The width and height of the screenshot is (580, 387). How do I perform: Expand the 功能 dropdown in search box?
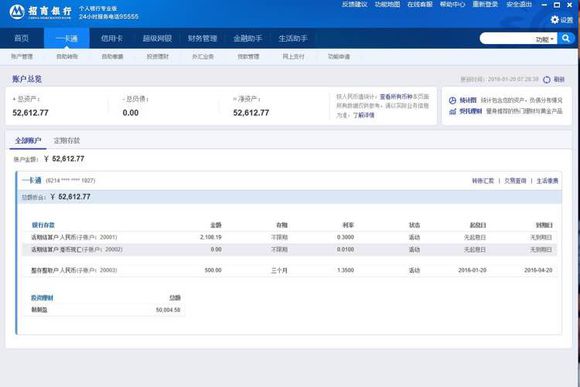pyautogui.click(x=545, y=39)
